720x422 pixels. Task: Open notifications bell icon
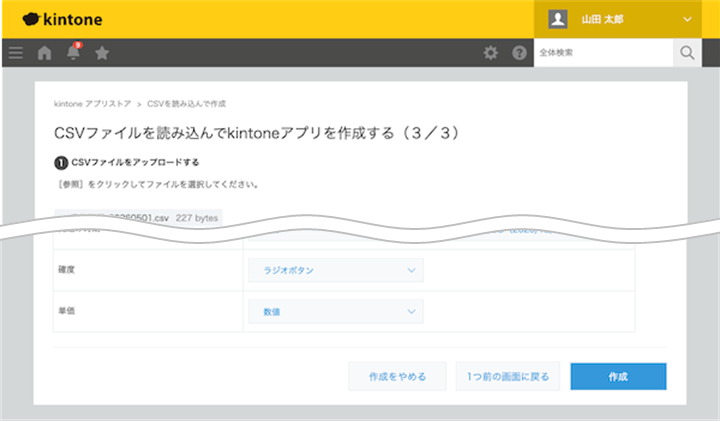tap(73, 52)
